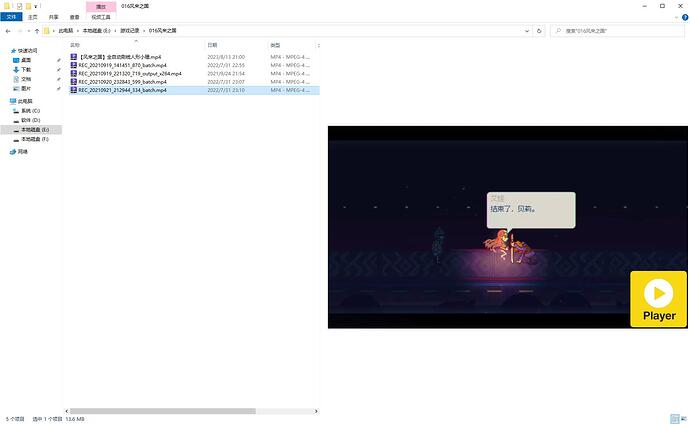Open the 文件 menu tab

pos(9,17)
